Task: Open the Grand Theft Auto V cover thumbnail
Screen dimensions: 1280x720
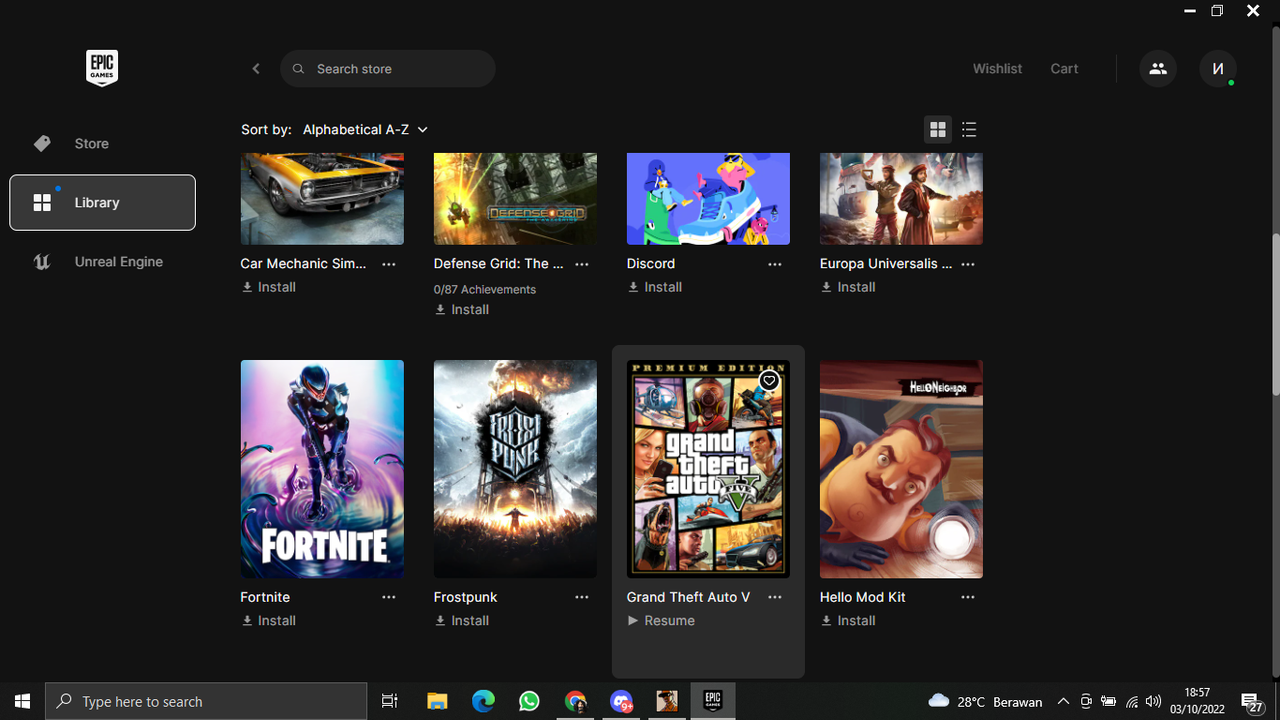Action: (x=708, y=469)
